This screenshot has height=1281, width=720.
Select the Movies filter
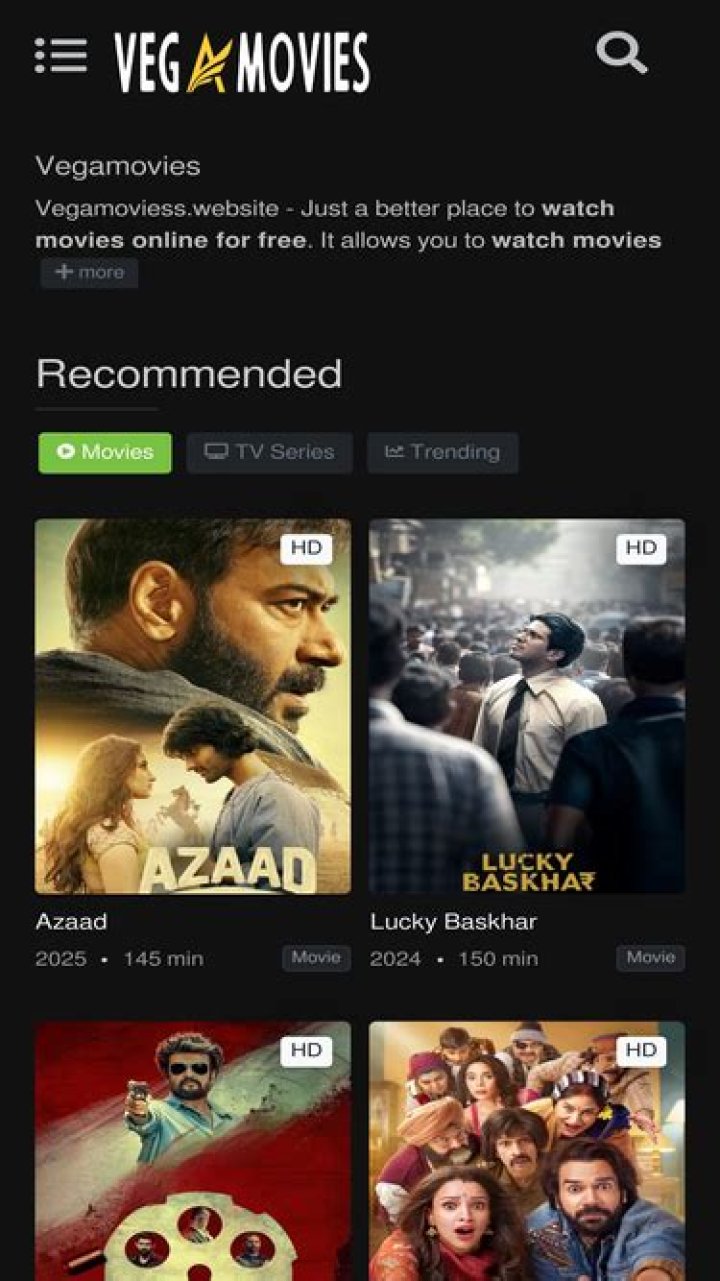[x=104, y=452]
